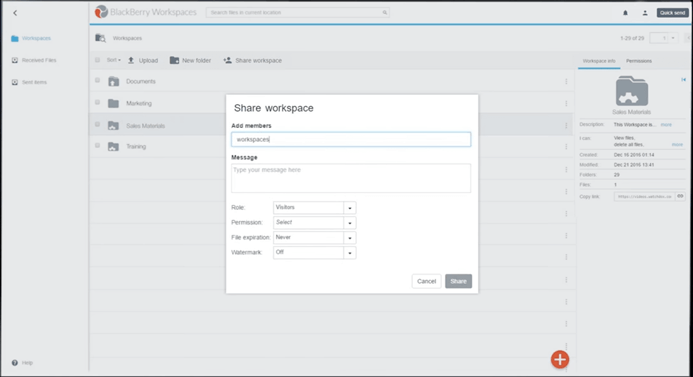Click the Workspaces breadcrumb folder icon
This screenshot has height=377, width=693.
click(100, 38)
